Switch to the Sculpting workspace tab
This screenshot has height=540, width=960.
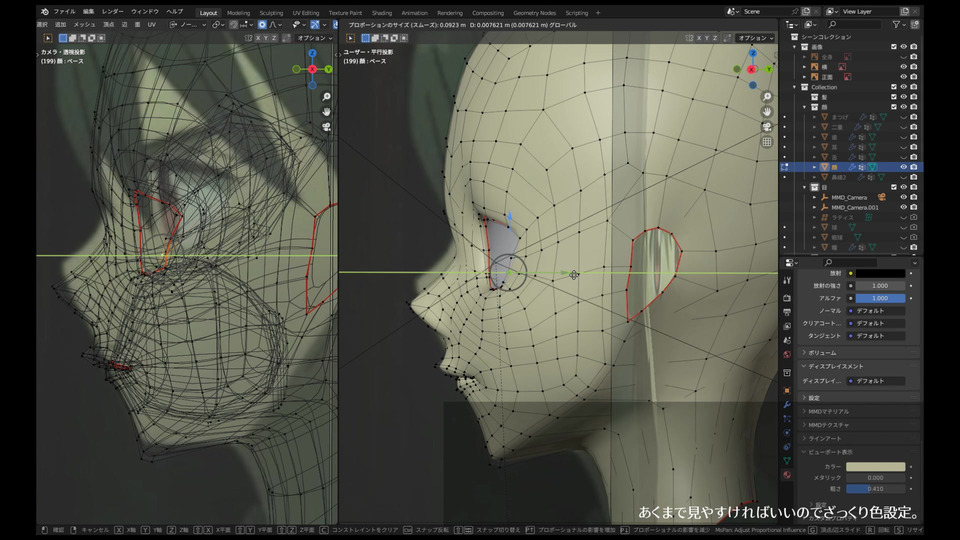tap(271, 13)
